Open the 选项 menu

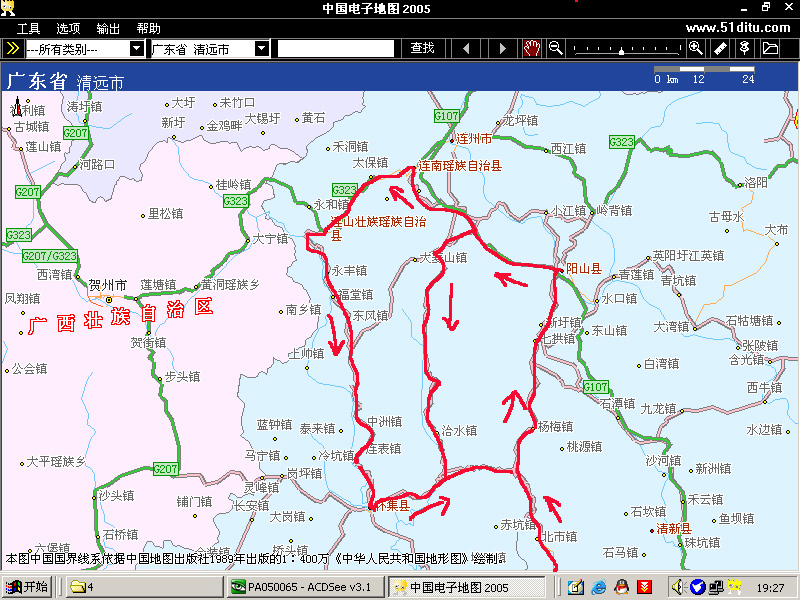(x=68, y=29)
